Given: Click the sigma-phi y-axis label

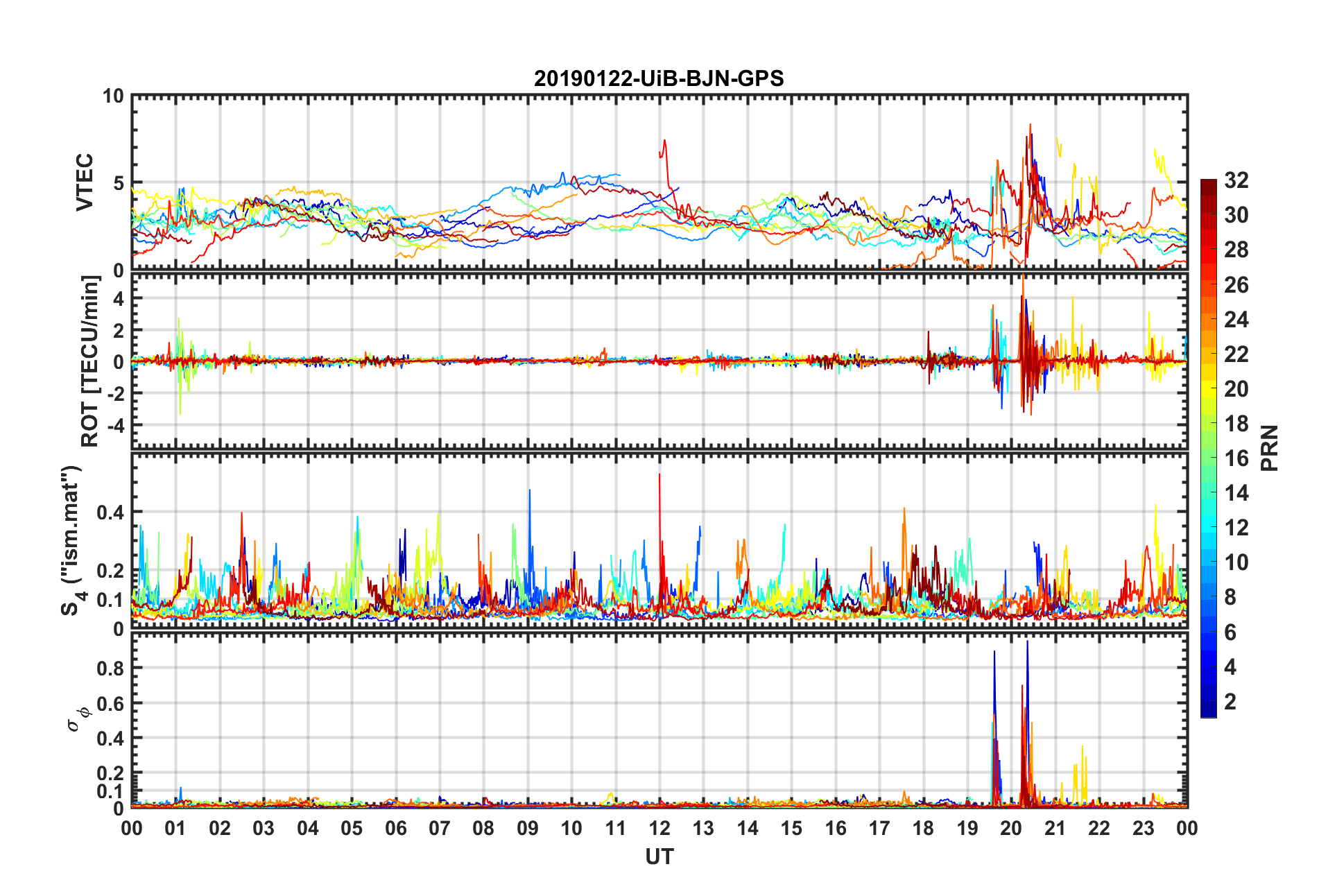Looking at the screenshot, I should click(x=76, y=718).
